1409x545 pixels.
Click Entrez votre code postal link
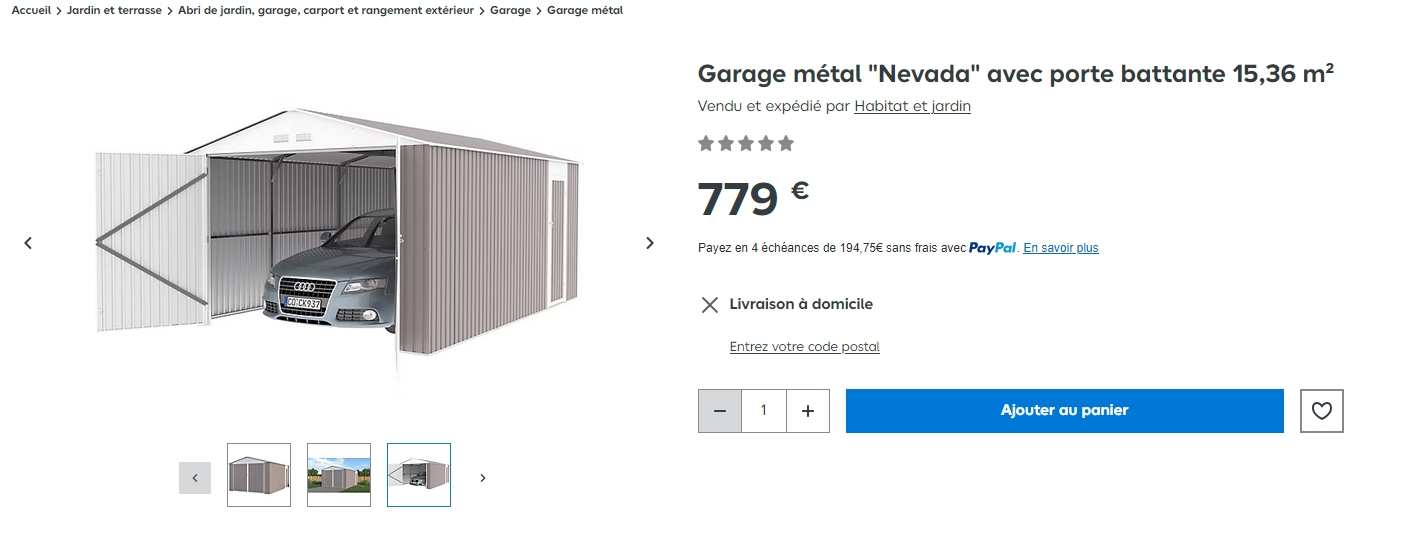[804, 347]
